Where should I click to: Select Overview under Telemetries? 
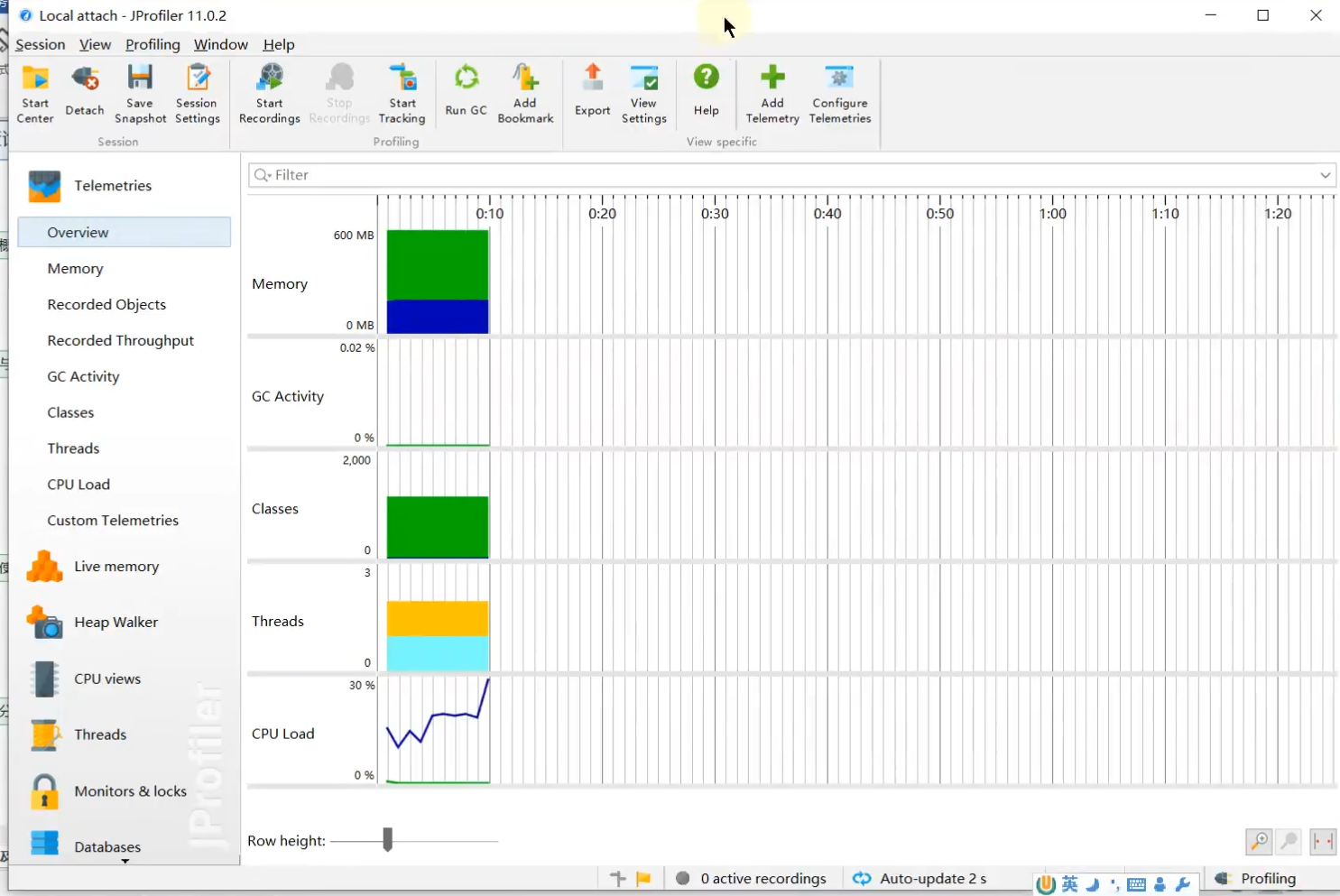point(125,233)
